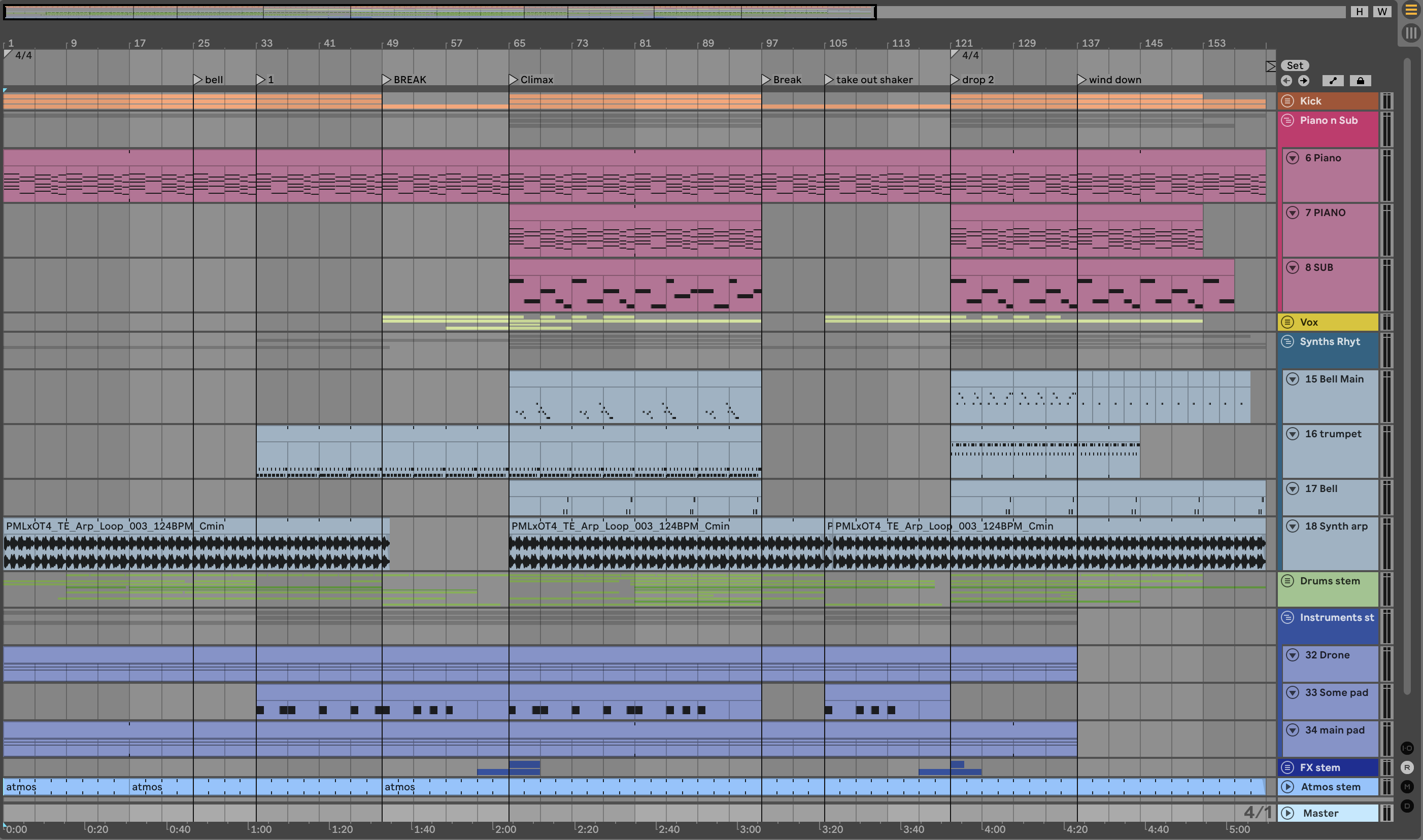Click the Atmos stem track play icon
1423x840 pixels.
pos(1288,787)
